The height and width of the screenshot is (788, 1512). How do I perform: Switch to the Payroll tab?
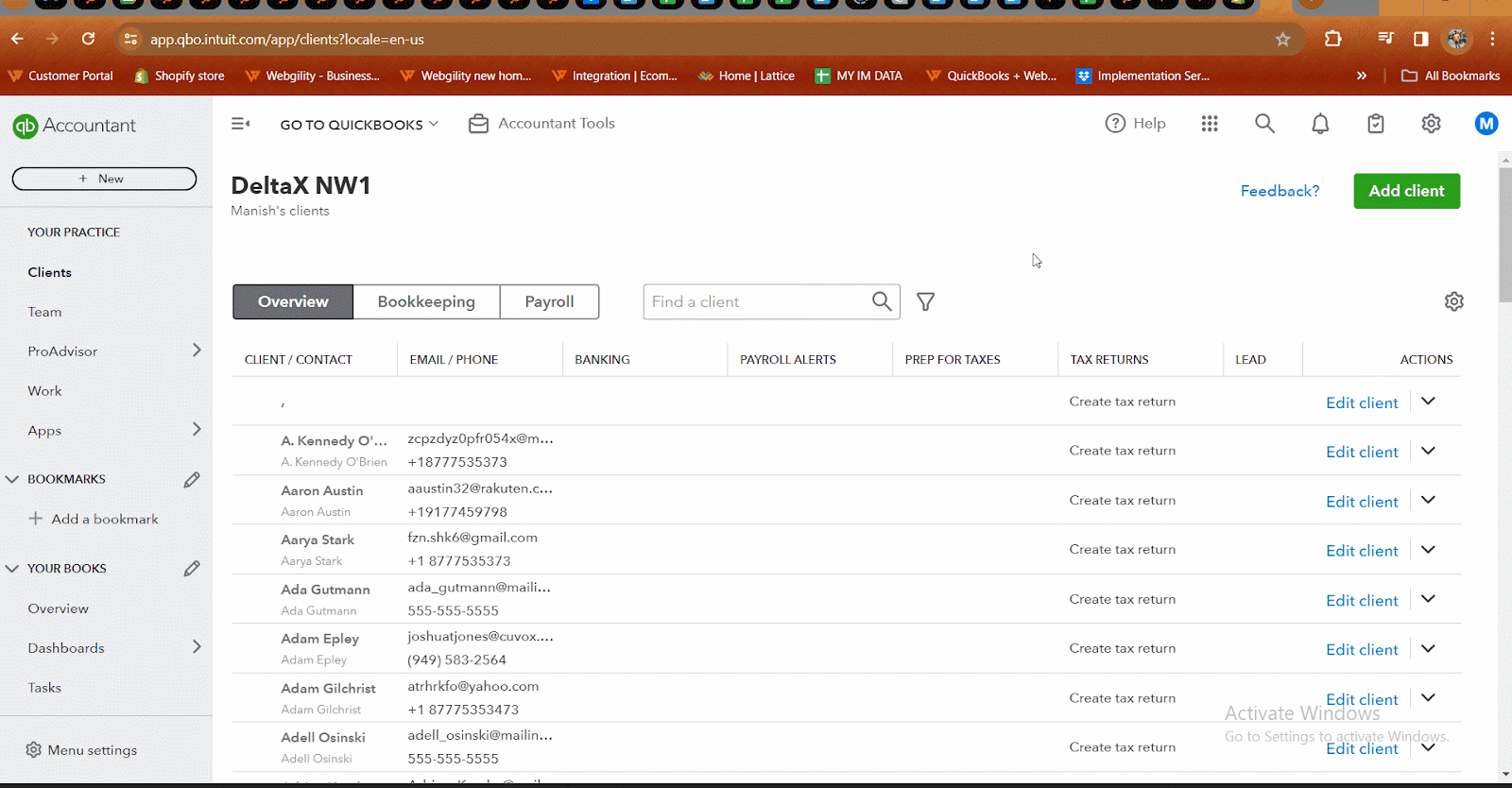point(549,301)
